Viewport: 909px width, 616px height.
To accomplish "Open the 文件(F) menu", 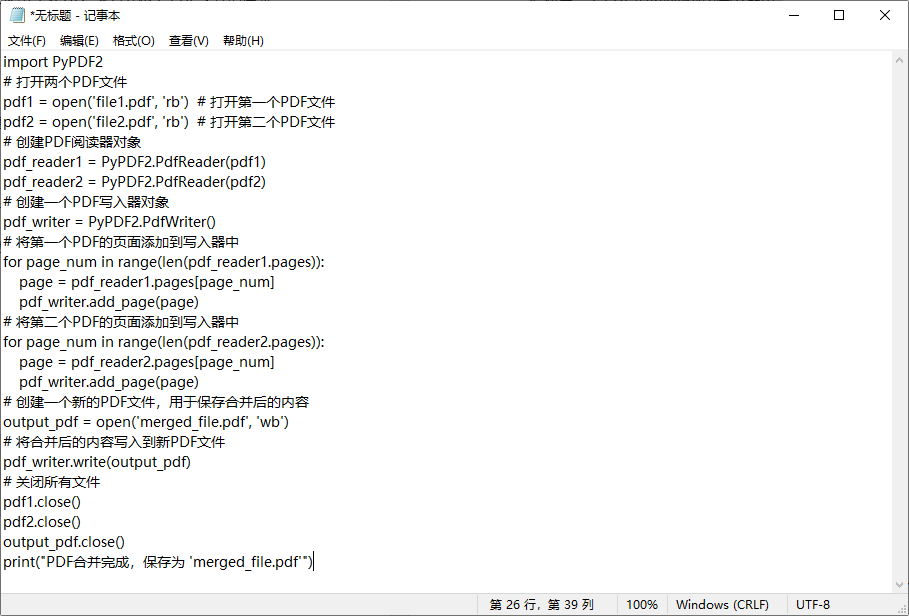I will point(27,41).
